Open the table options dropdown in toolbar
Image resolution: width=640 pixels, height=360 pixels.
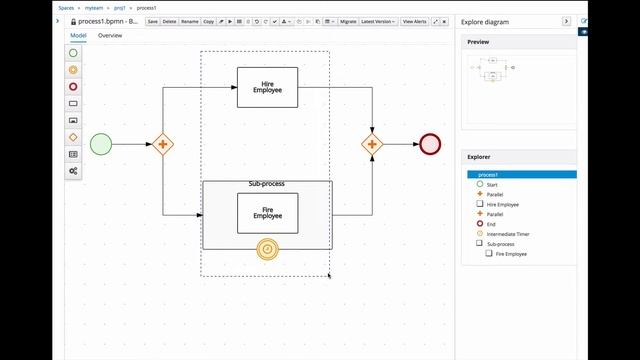pyautogui.click(x=329, y=22)
